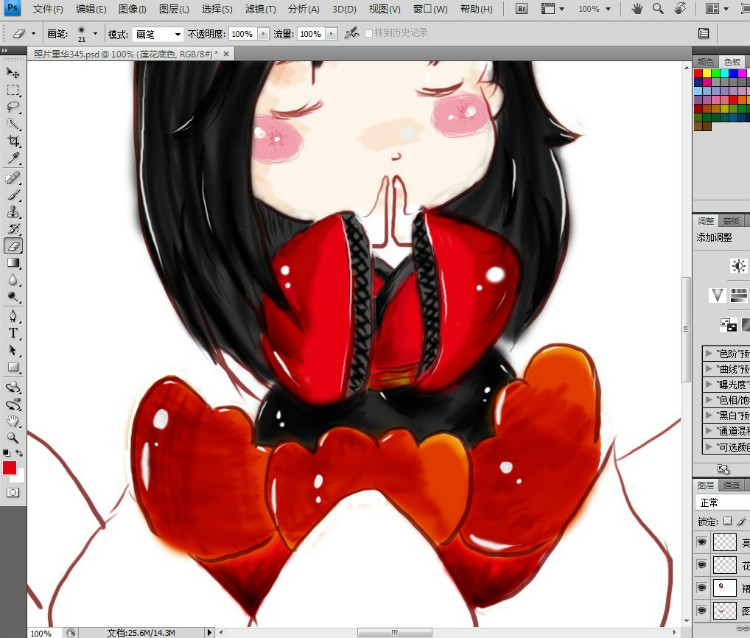The width and height of the screenshot is (750, 638).
Task: Enable airbrush mode in options bar
Action: 352,33
